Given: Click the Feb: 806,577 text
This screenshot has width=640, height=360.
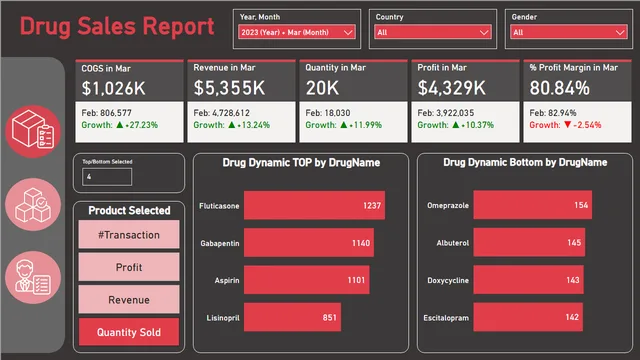Looking at the screenshot, I should (x=107, y=113).
